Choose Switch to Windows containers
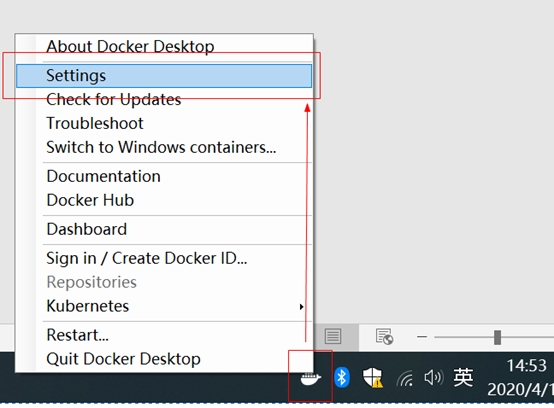Screen dimensions: 554x408 pos(164,147)
